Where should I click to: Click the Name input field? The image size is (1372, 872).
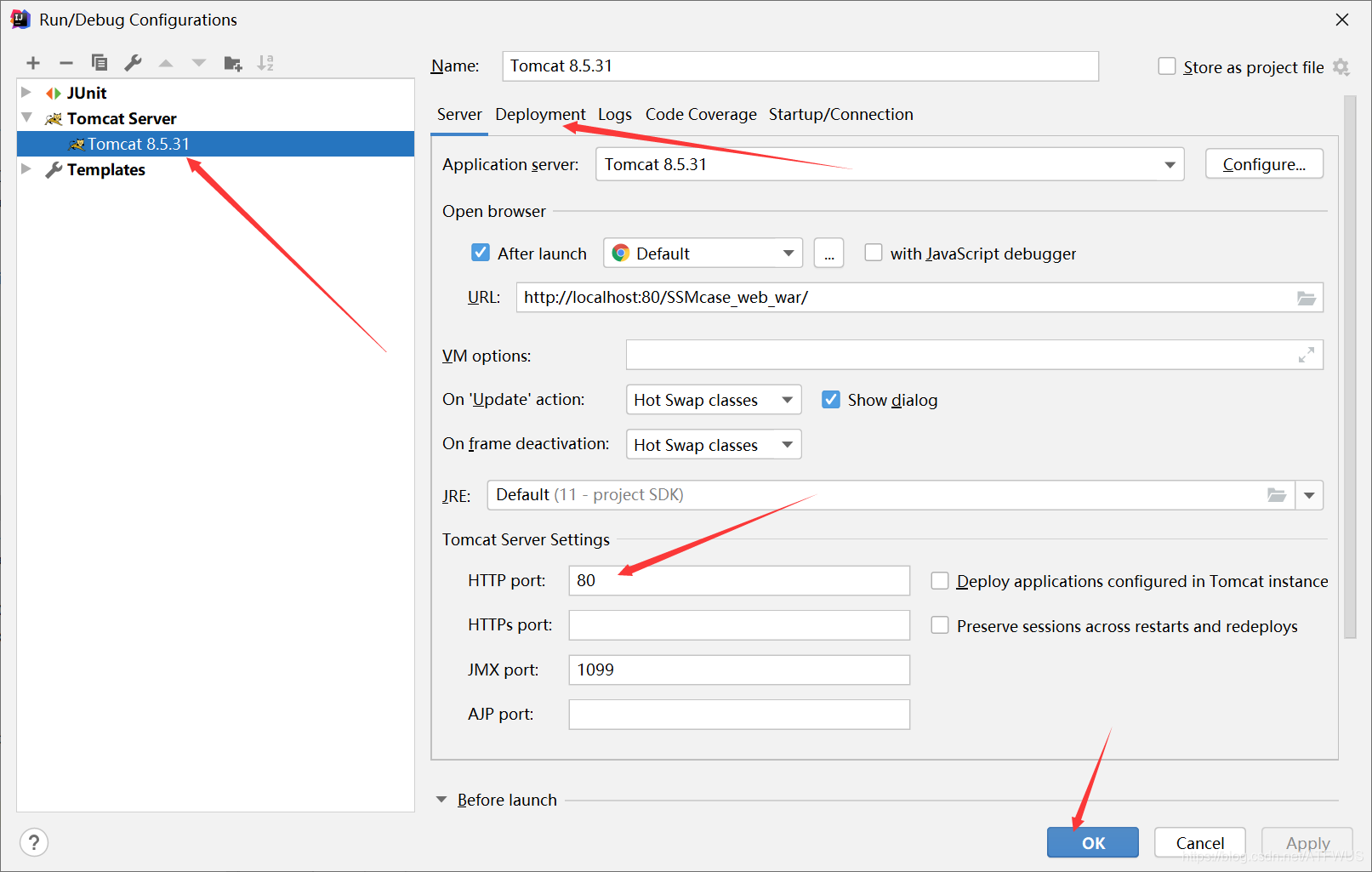(x=800, y=66)
